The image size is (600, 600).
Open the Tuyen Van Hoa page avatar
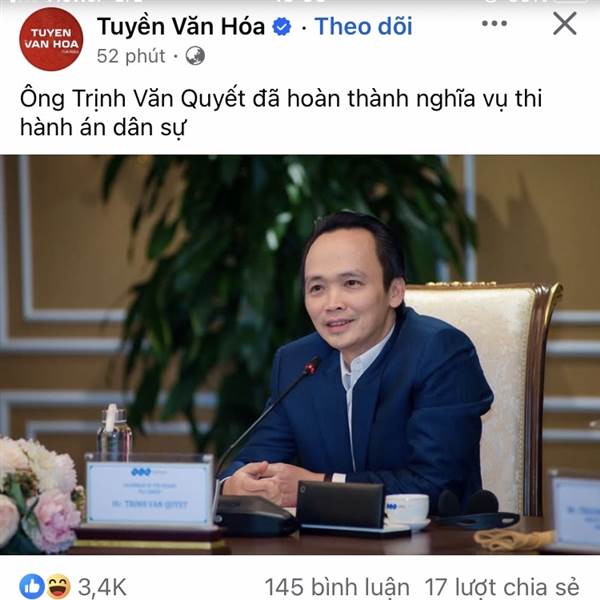pyautogui.click(x=51, y=39)
